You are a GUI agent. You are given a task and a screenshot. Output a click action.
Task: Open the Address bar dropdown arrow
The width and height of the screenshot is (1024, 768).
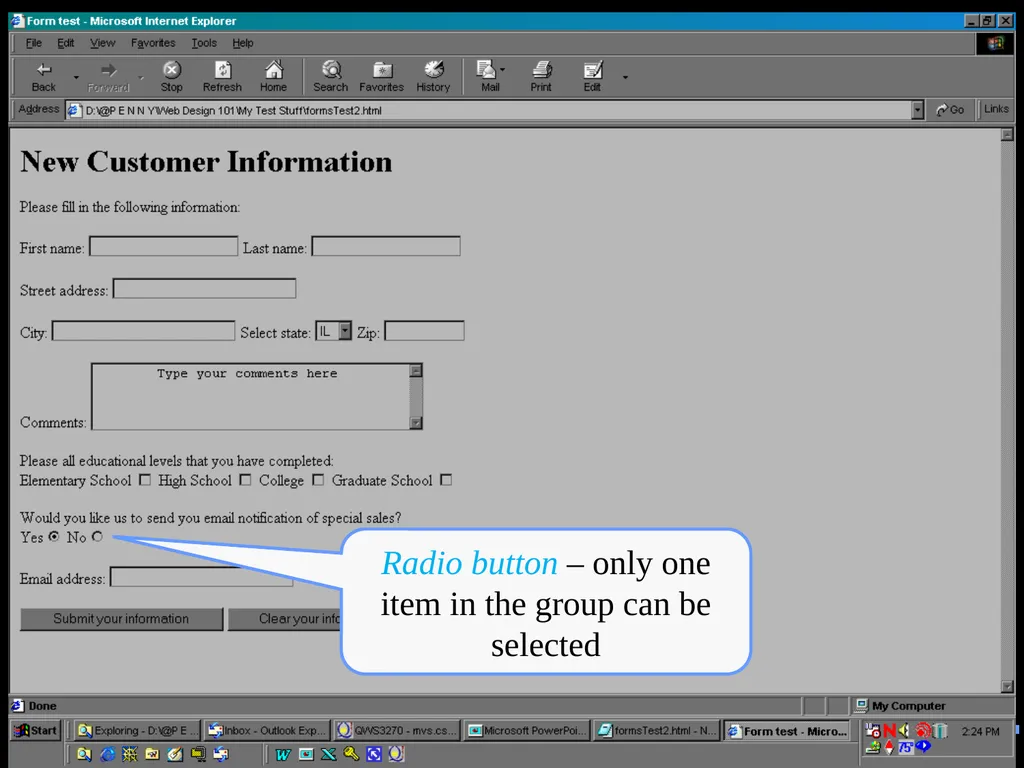917,110
